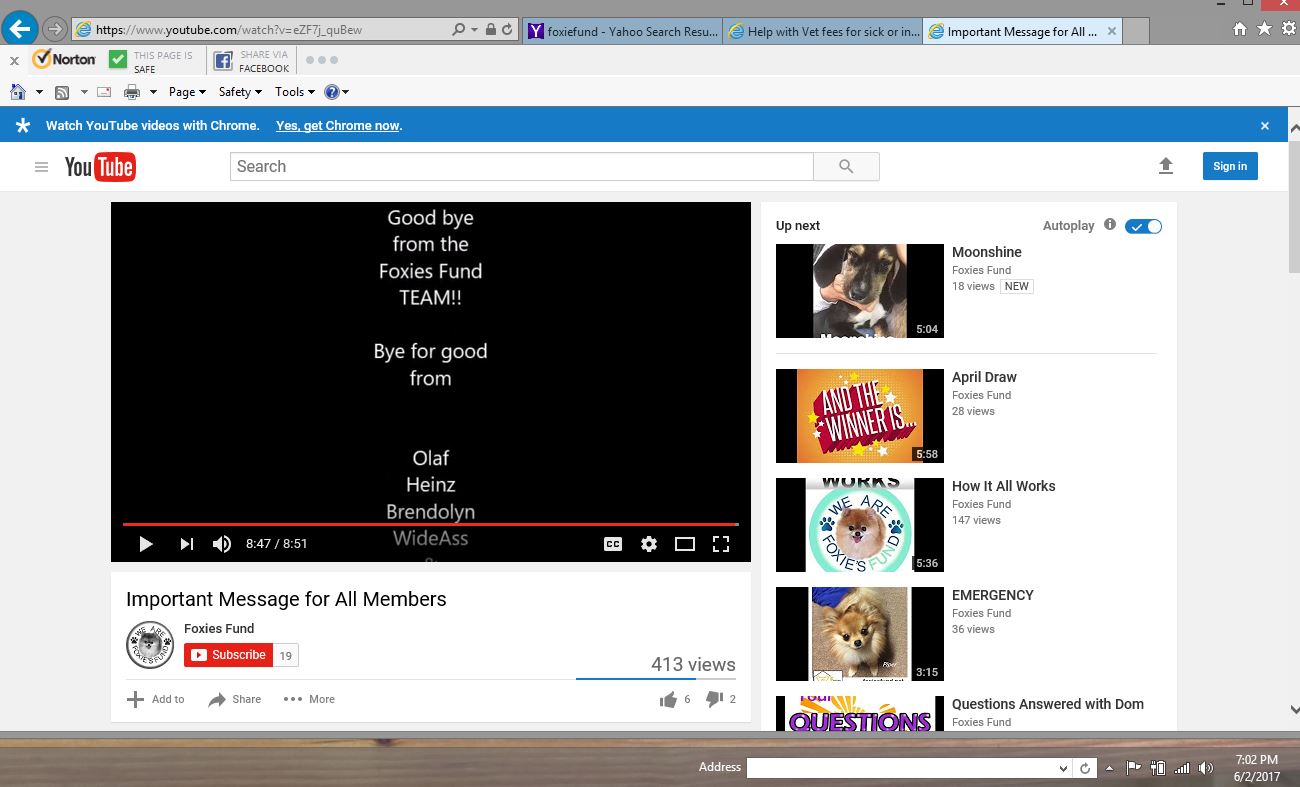
Task: Click the YouTube logo
Action: [x=100, y=167]
